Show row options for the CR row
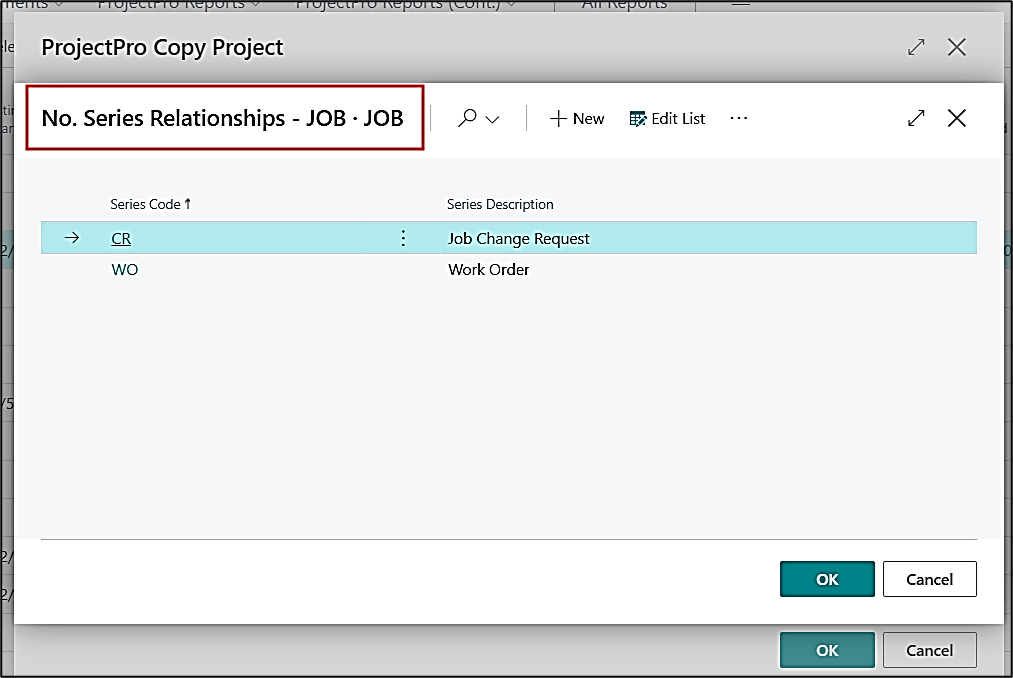Image resolution: width=1013 pixels, height=678 pixels. [x=403, y=238]
